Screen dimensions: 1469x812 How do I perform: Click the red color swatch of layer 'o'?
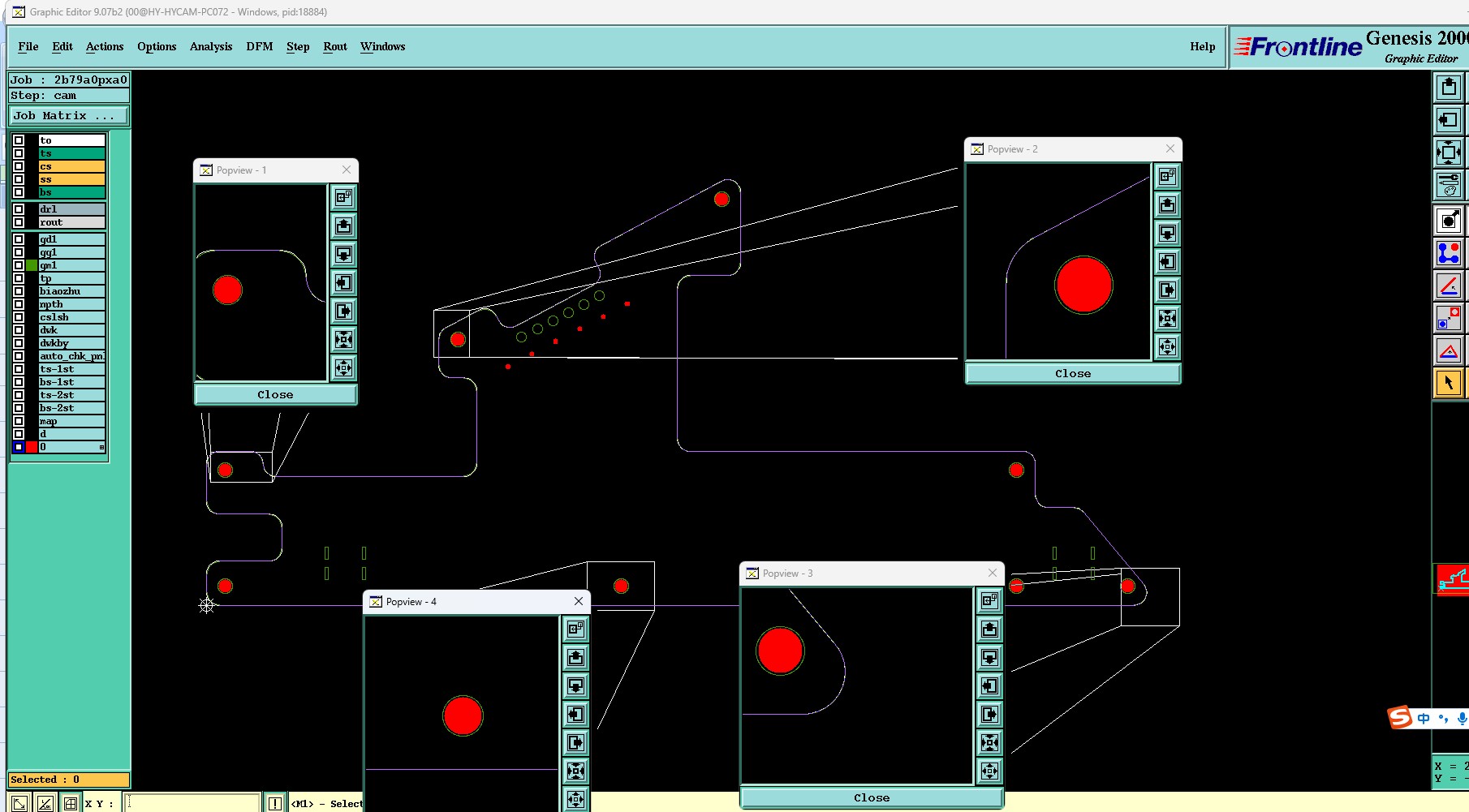click(x=32, y=447)
